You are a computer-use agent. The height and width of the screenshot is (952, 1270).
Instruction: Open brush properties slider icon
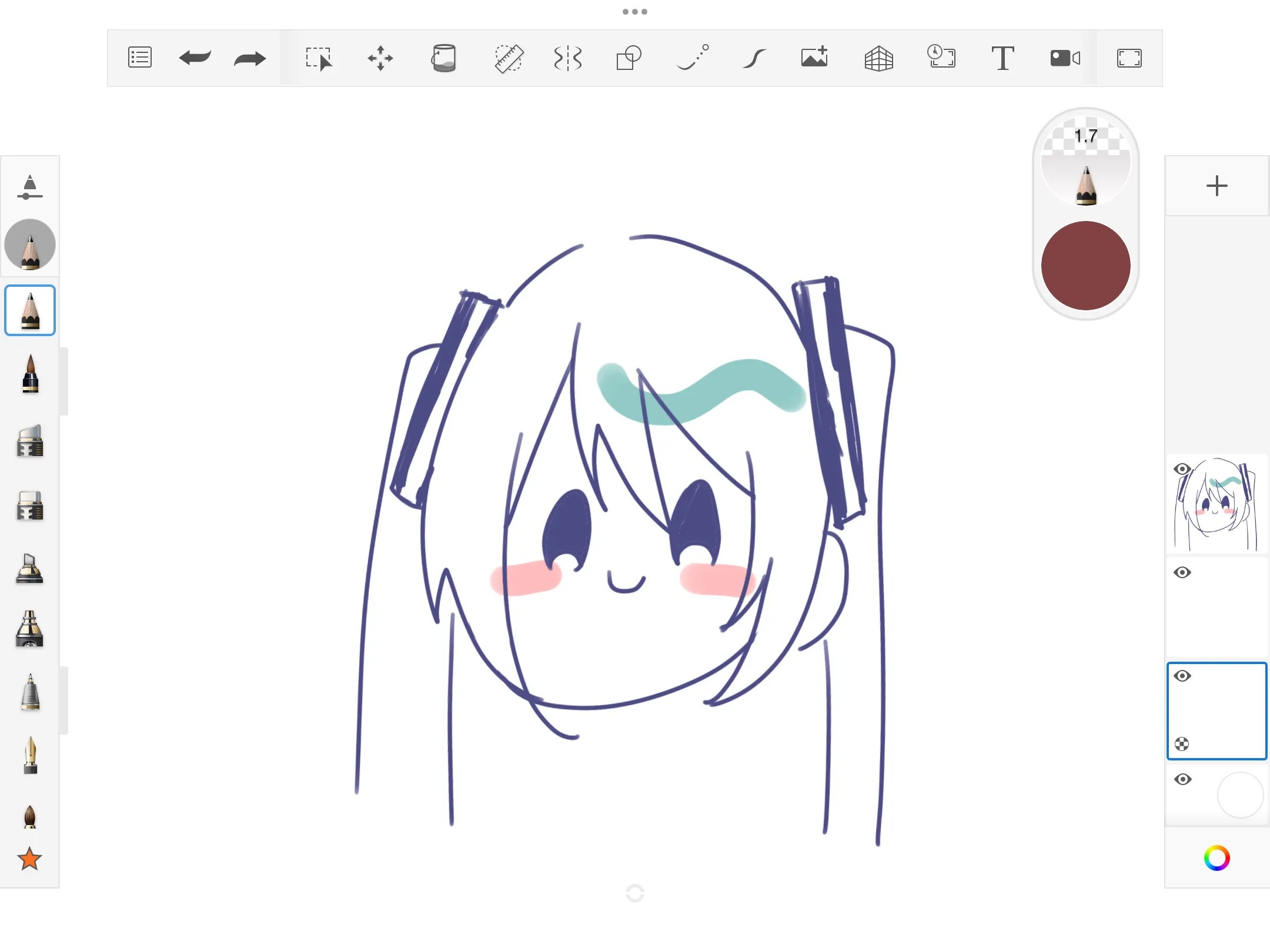coord(29,187)
